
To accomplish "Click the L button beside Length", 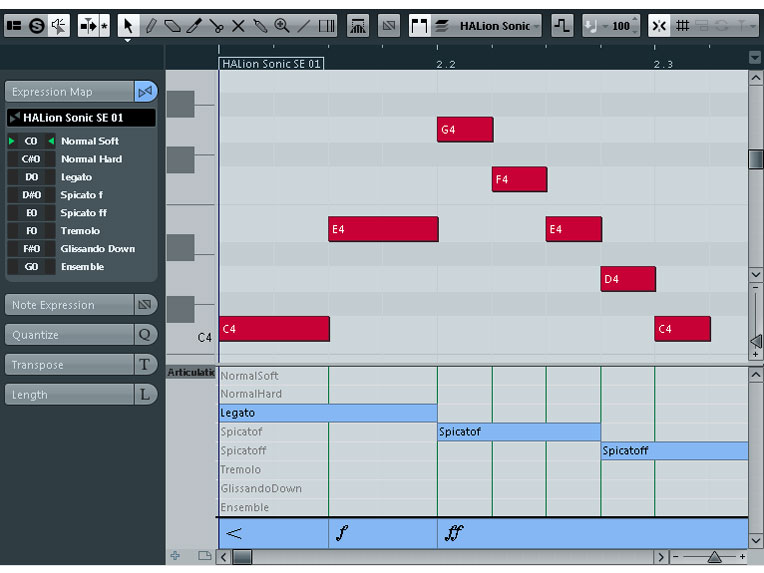I will [145, 394].
